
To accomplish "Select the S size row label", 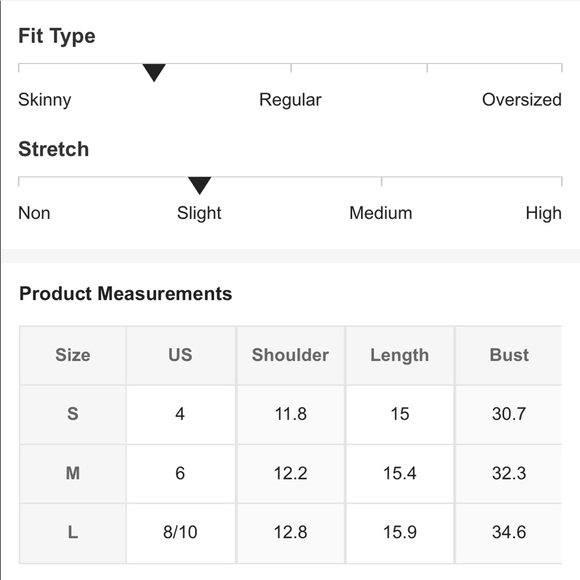I will point(73,414).
